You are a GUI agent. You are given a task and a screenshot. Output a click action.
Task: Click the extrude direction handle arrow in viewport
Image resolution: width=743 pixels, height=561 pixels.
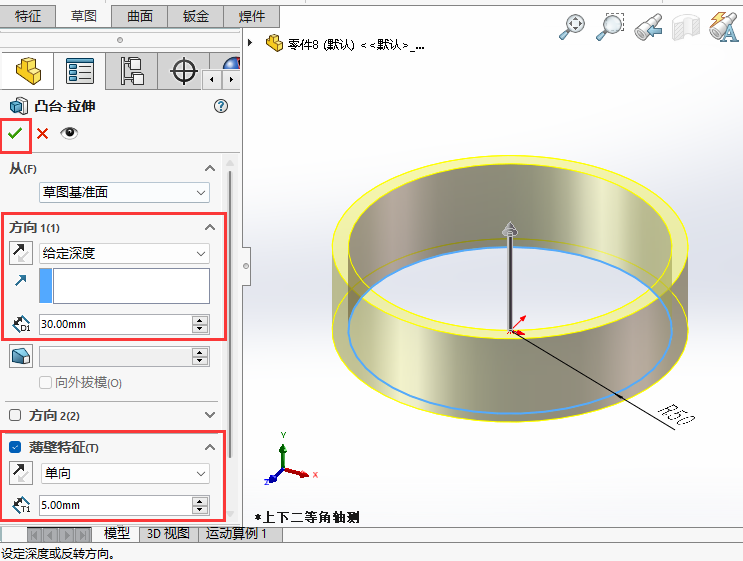coord(510,229)
